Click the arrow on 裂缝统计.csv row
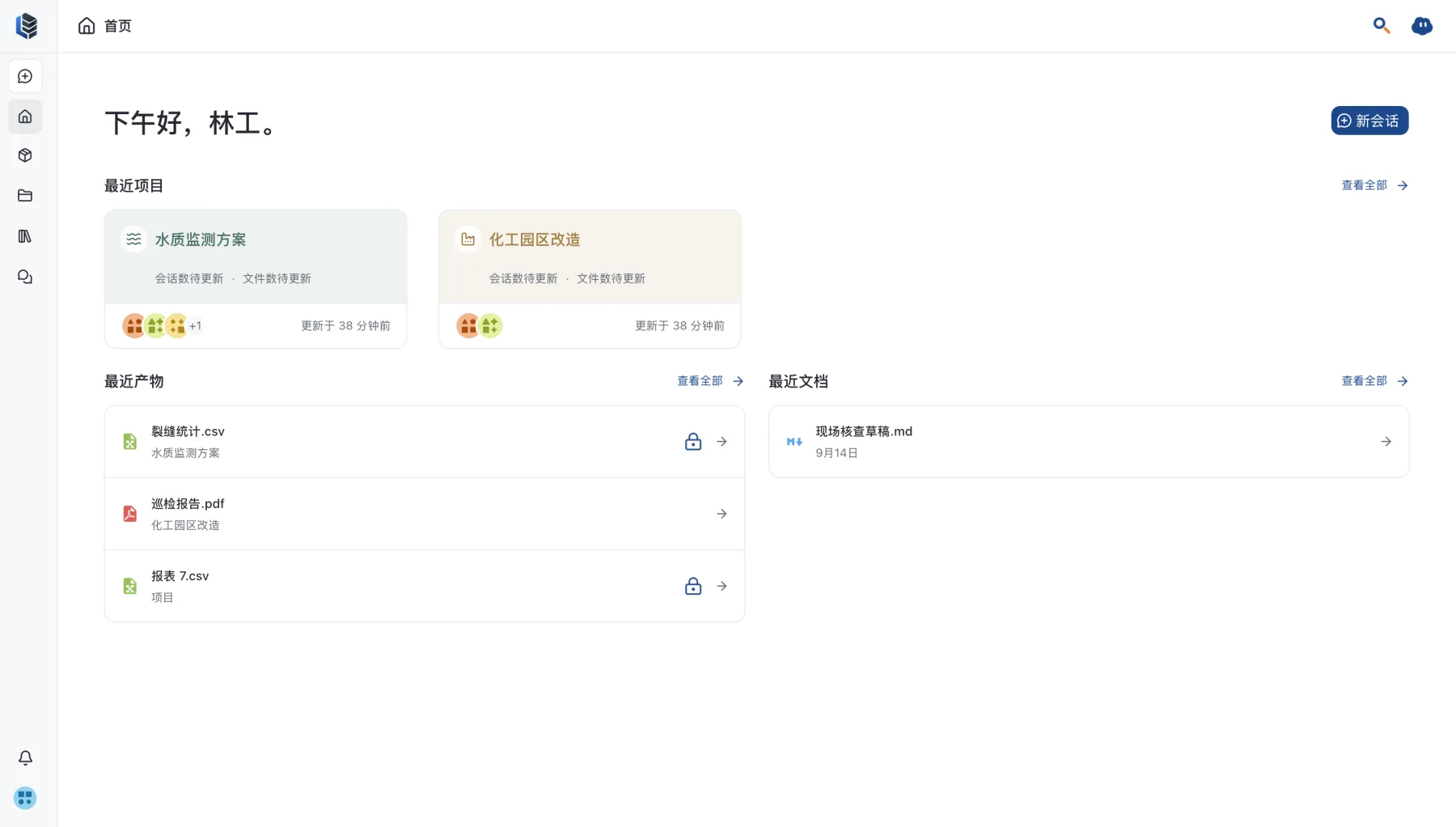This screenshot has height=827, width=1456. [x=722, y=442]
